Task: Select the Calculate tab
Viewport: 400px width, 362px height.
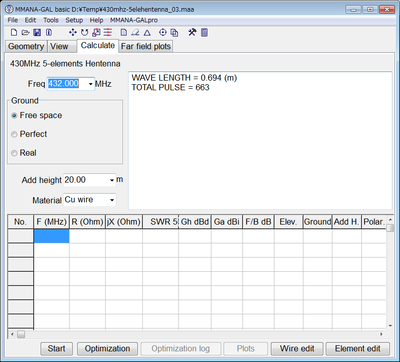Action: click(98, 46)
